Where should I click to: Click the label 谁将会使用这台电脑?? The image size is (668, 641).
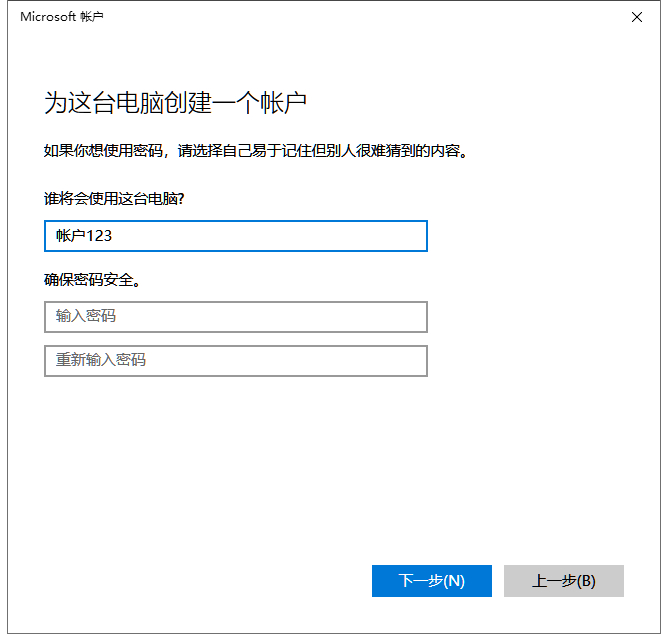point(115,198)
